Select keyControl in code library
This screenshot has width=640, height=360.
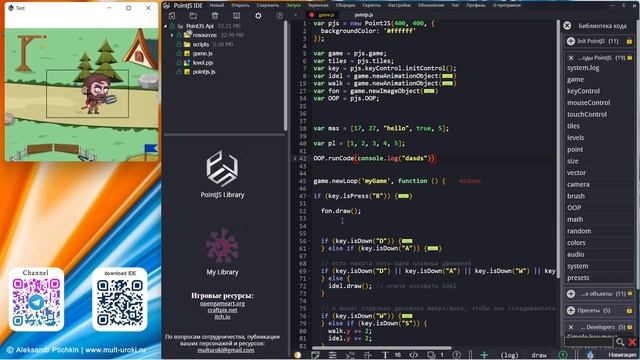(x=583, y=91)
